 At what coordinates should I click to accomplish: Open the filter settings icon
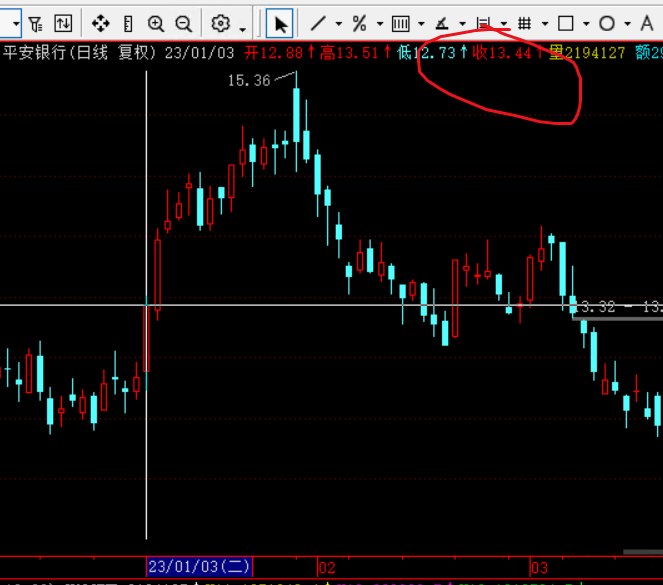36,24
